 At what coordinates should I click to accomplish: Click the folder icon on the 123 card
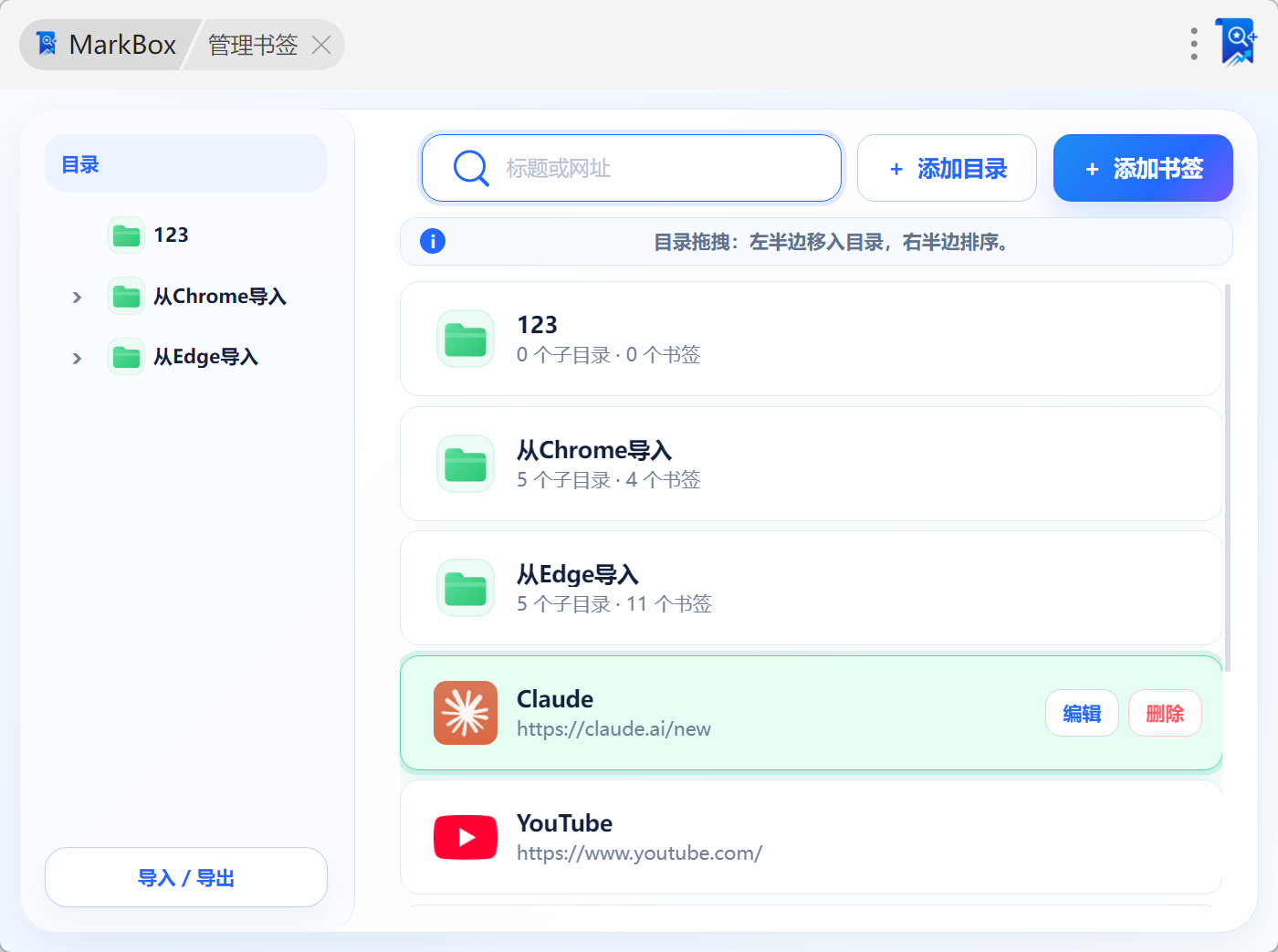pos(466,339)
